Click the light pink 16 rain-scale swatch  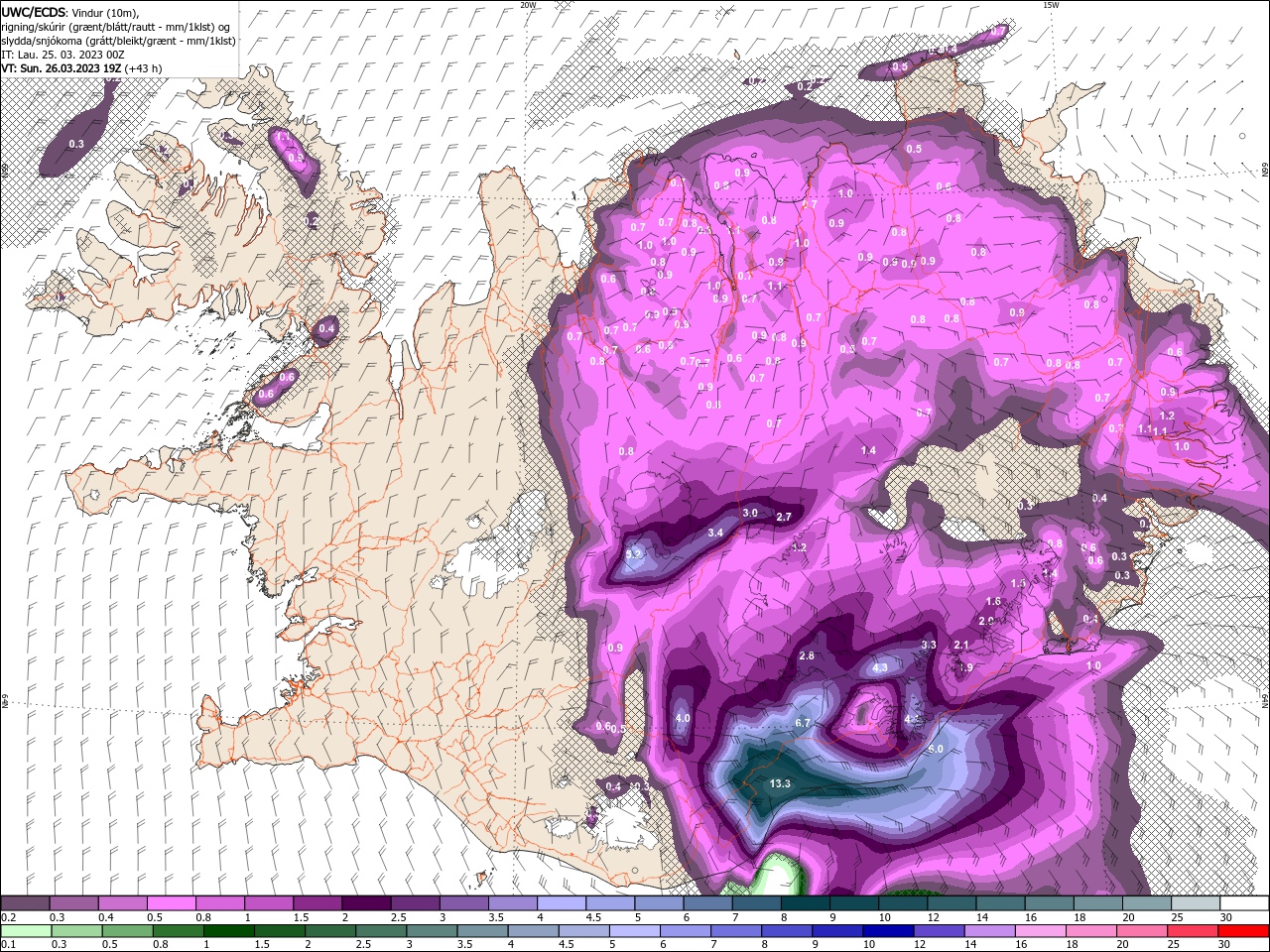tap(1041, 931)
